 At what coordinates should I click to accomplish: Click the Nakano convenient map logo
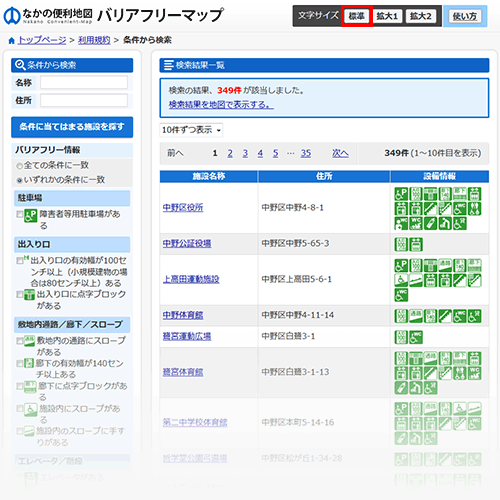pyautogui.click(x=48, y=16)
